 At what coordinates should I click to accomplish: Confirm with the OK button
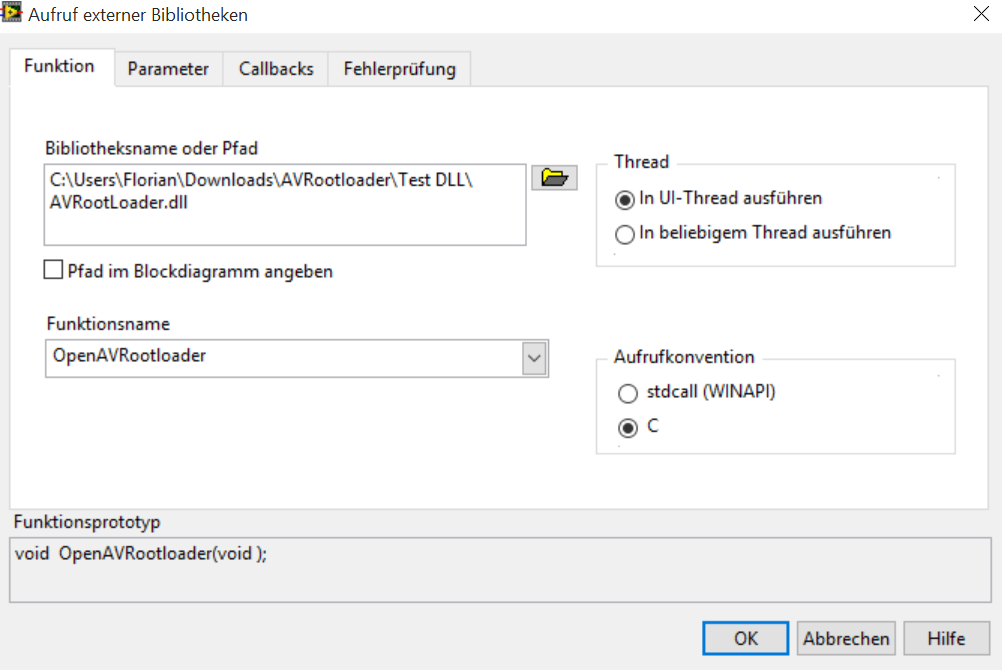click(746, 638)
